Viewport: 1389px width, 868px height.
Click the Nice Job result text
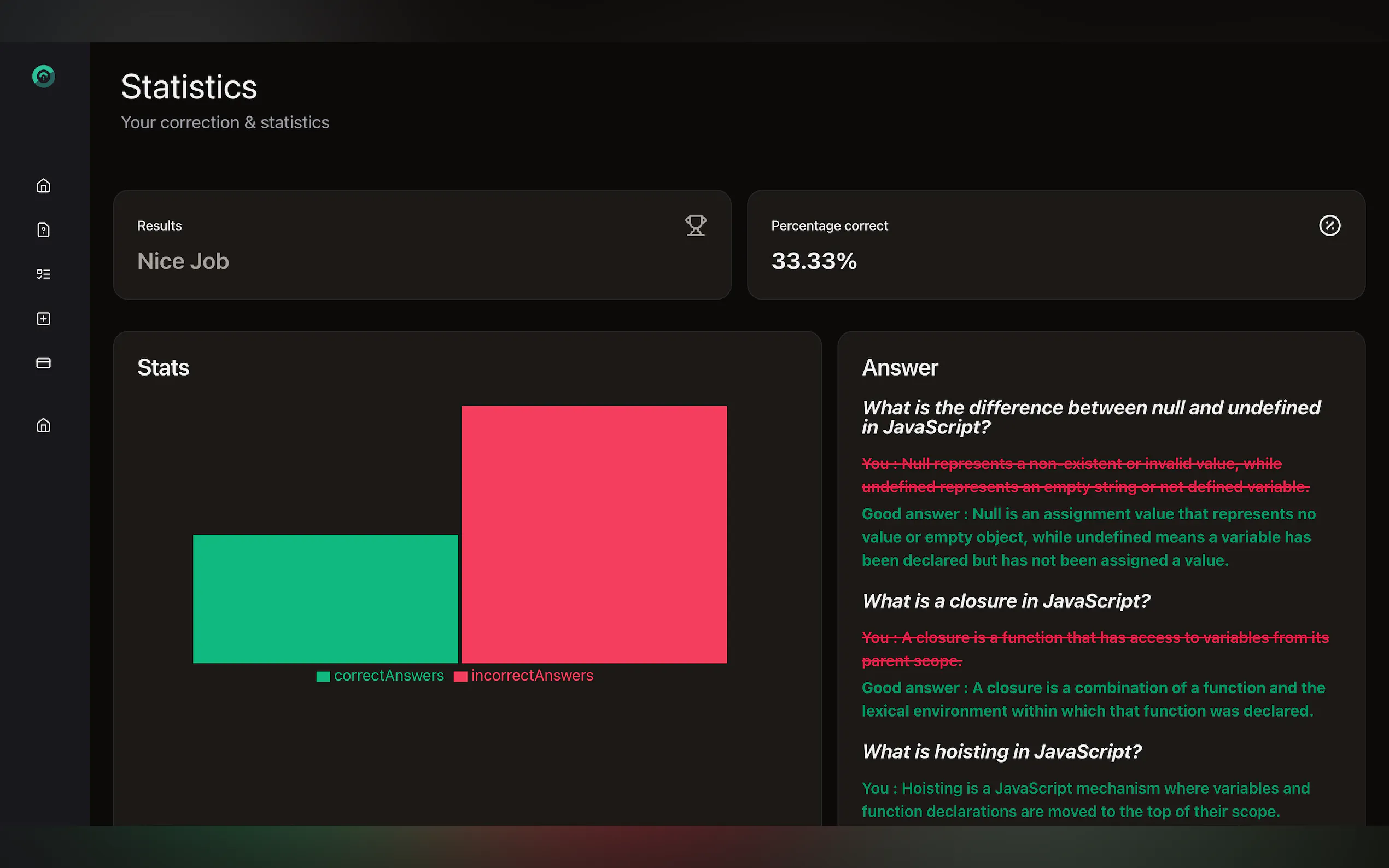pos(183,261)
